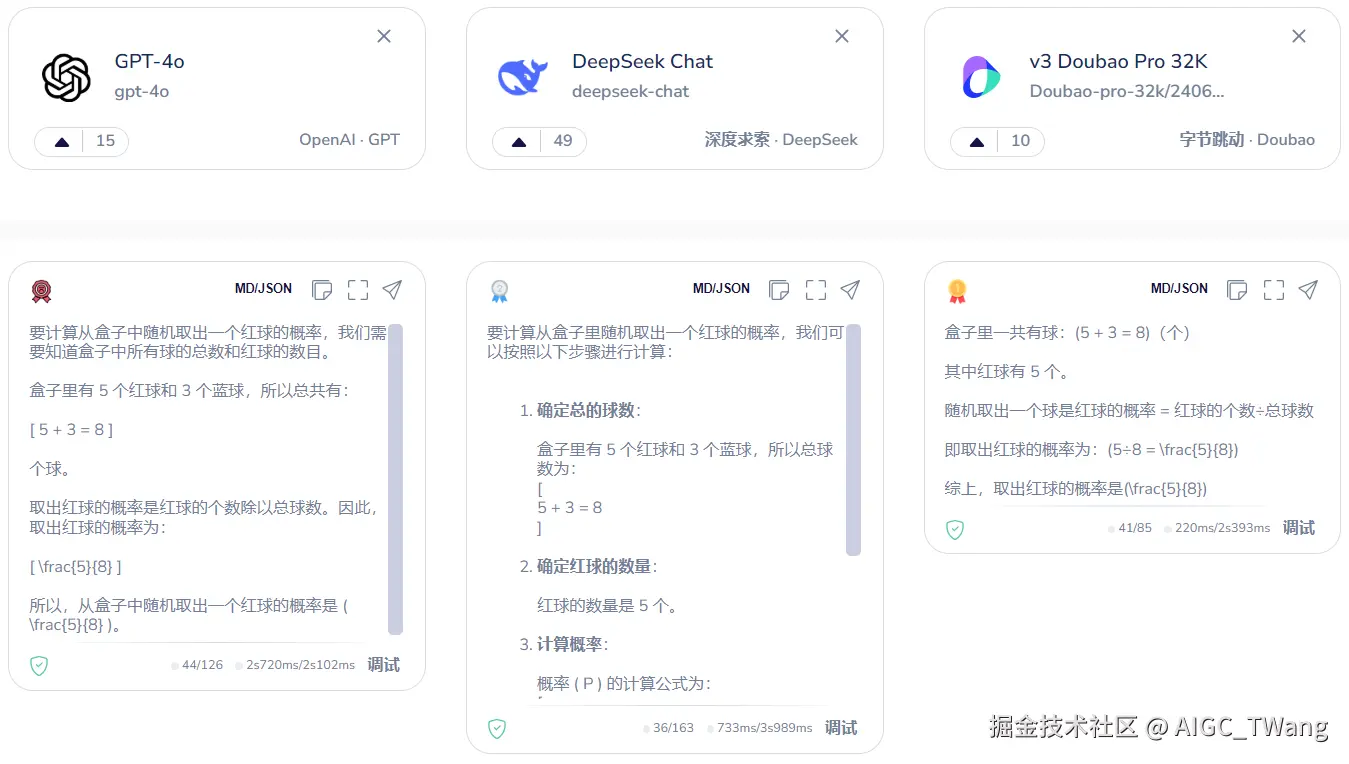Close the v3 Doubao Pro 32K card
This screenshot has width=1349, height=764.
point(1299,36)
